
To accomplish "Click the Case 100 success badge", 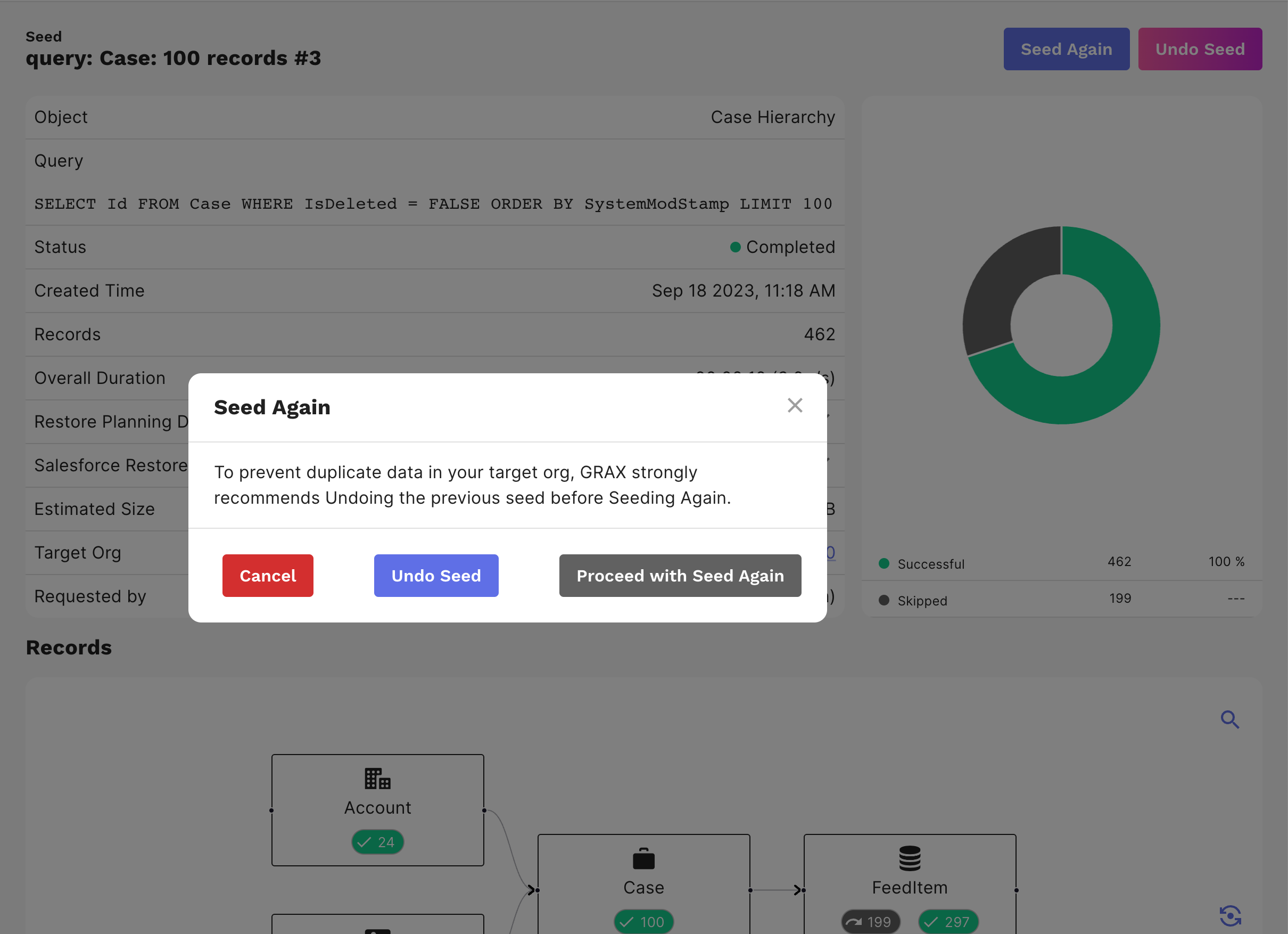I will pyautogui.click(x=643, y=922).
